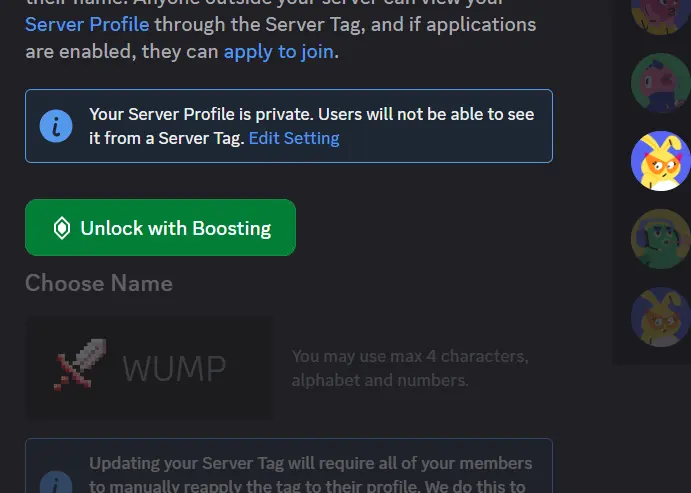Image resolution: width=691 pixels, height=493 pixels.
Task: Focus the WUMP tag name field
Action: (x=149, y=367)
